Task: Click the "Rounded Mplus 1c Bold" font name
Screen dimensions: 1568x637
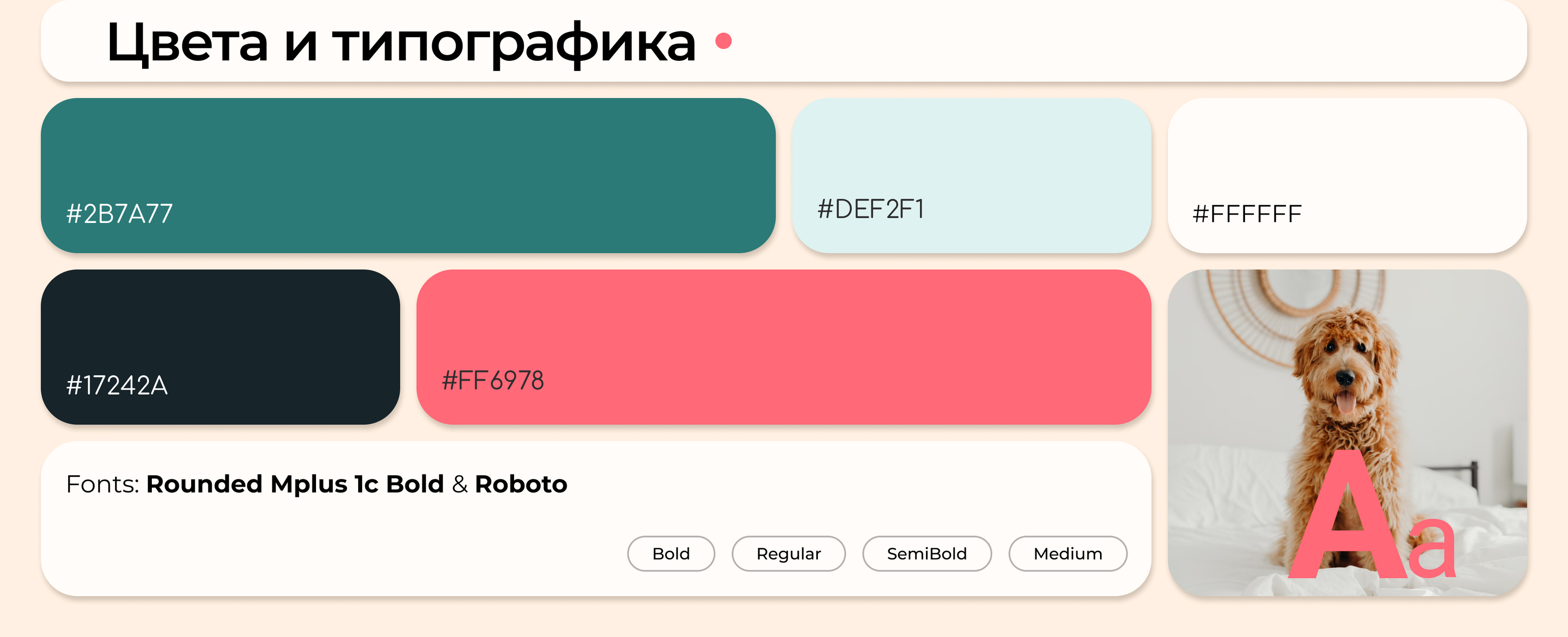Action: point(295,484)
